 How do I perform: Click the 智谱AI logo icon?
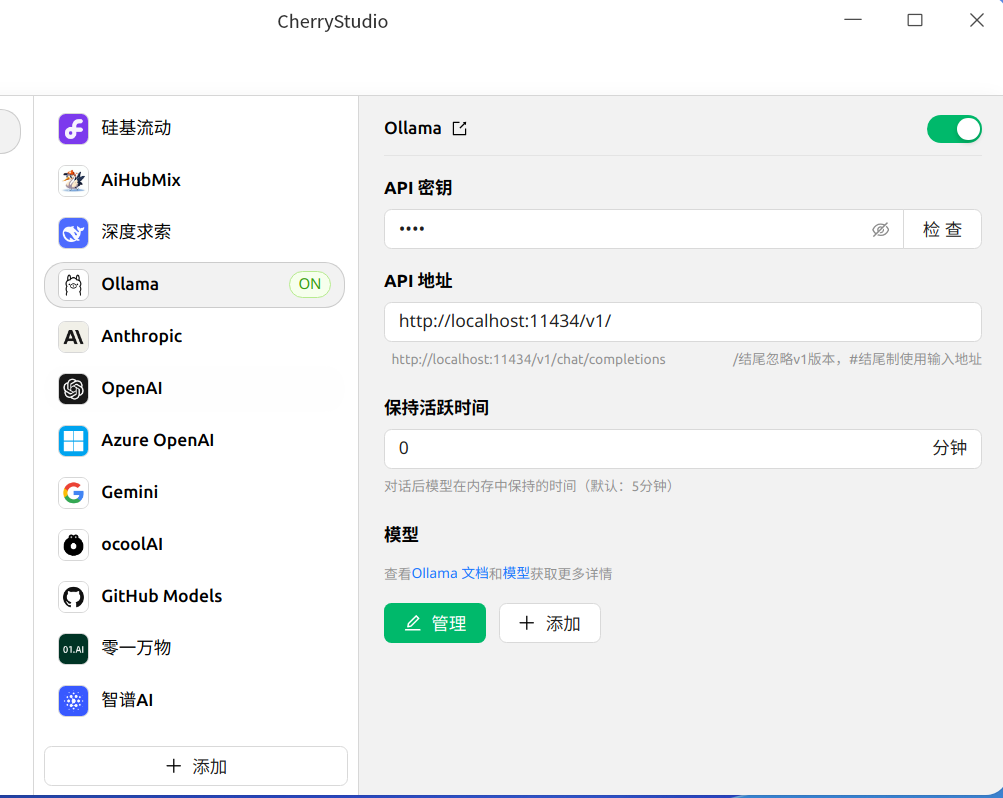point(74,701)
